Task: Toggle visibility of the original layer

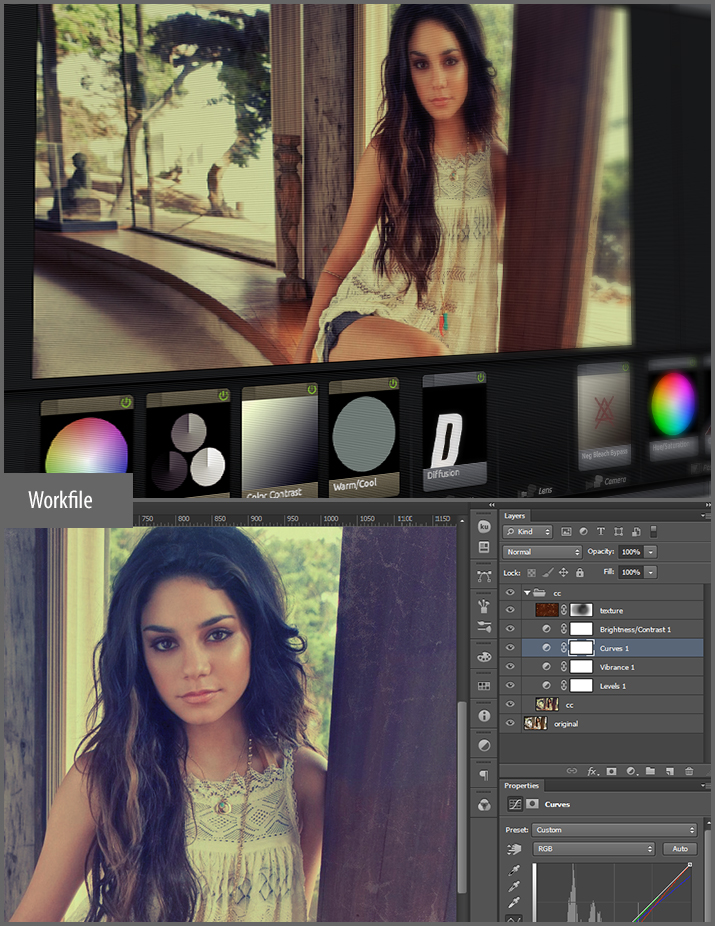Action: coord(511,723)
